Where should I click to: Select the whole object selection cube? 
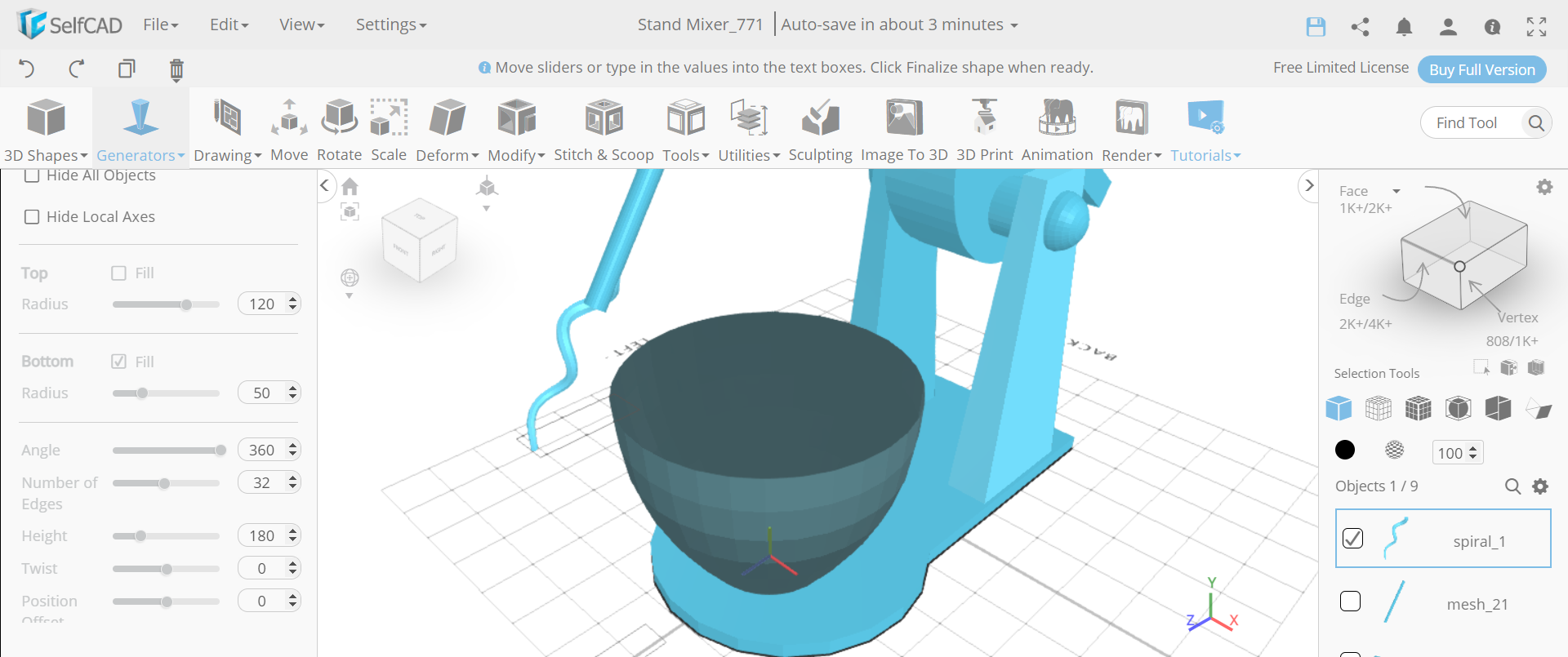(1339, 408)
